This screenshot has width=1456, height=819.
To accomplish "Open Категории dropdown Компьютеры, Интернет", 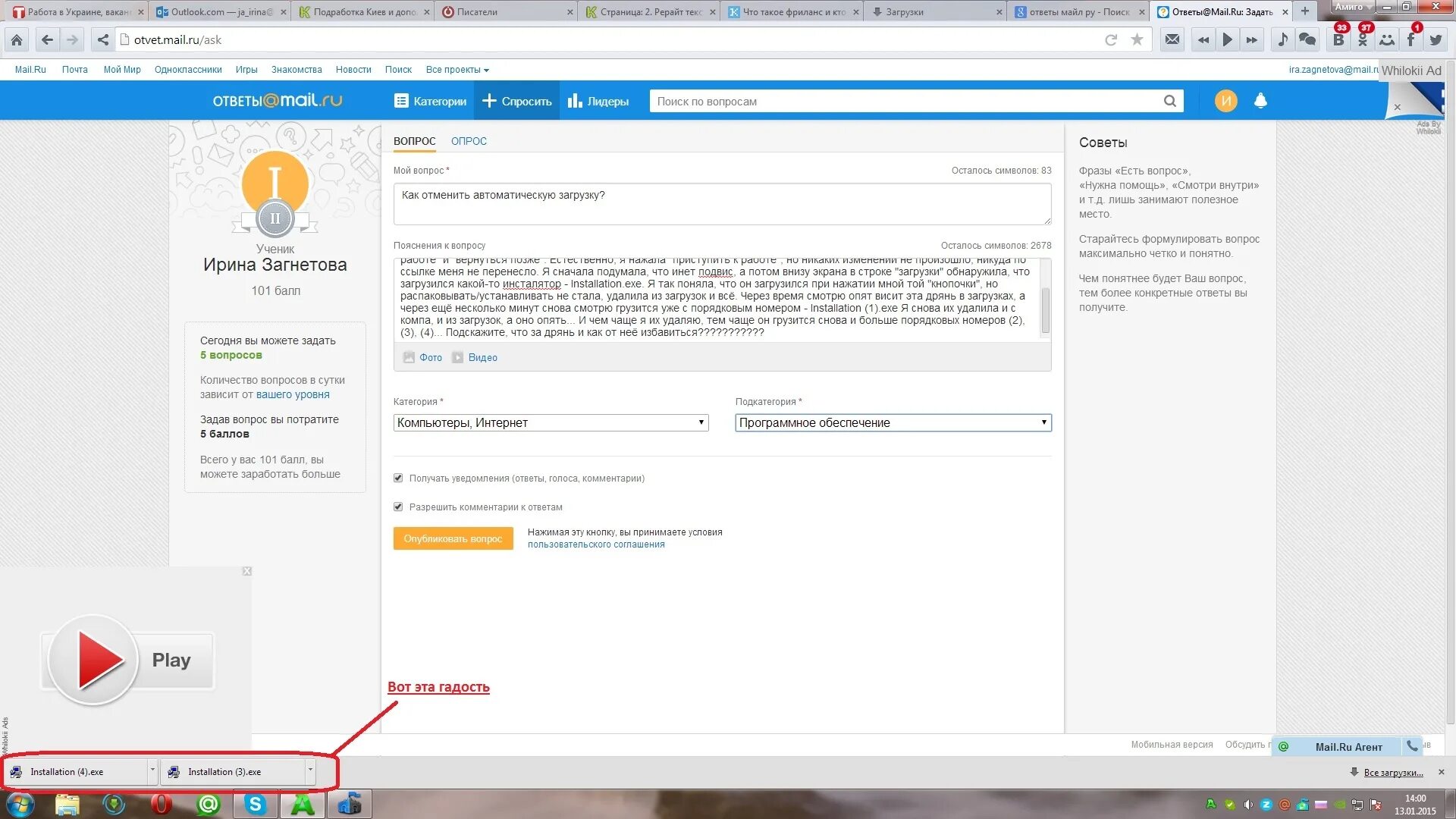I will click(551, 422).
